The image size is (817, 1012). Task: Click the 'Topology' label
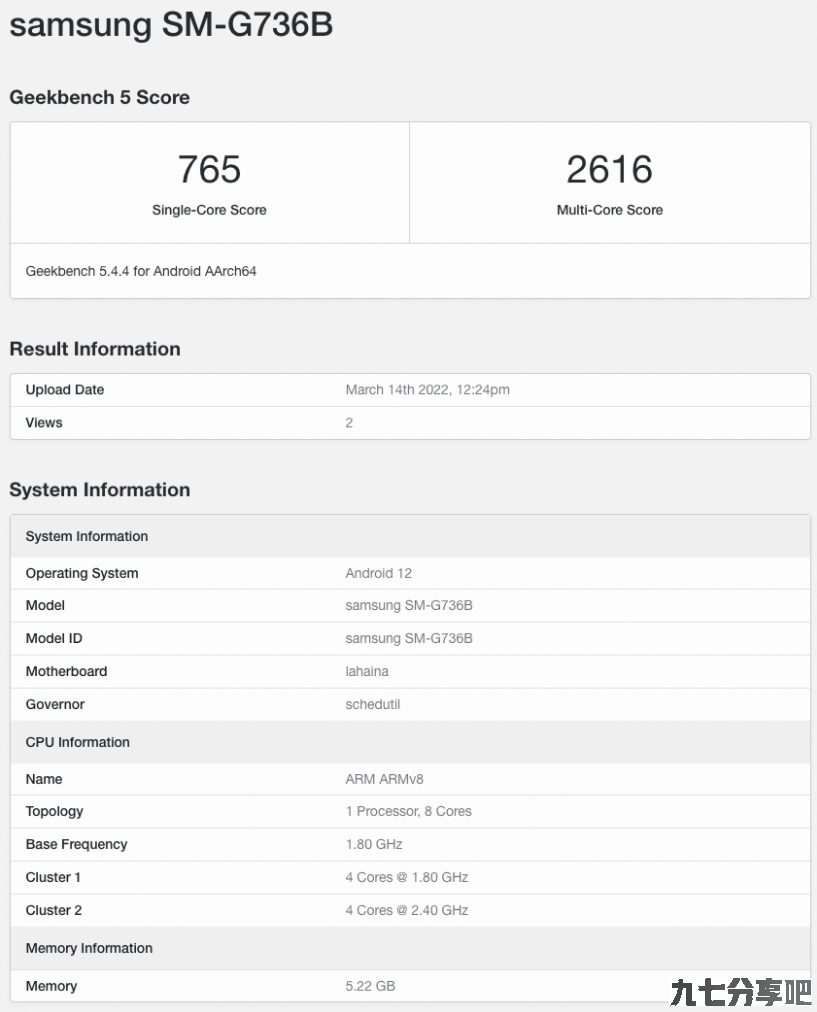[x=54, y=811]
